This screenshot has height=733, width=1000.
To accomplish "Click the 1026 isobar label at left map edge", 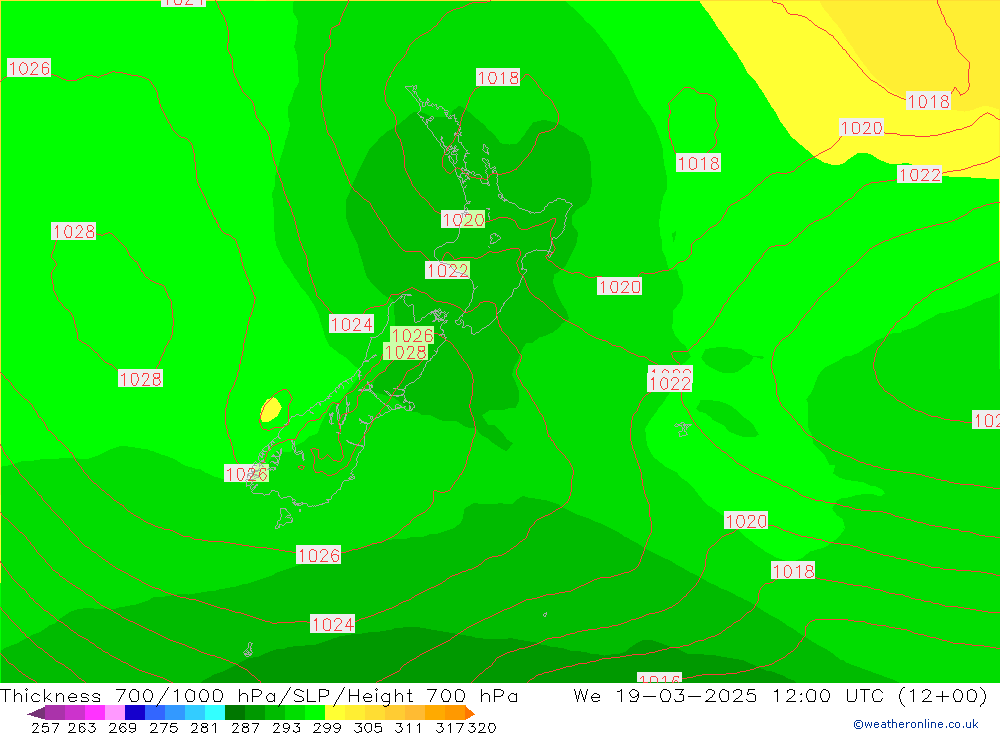I will (x=29, y=68).
